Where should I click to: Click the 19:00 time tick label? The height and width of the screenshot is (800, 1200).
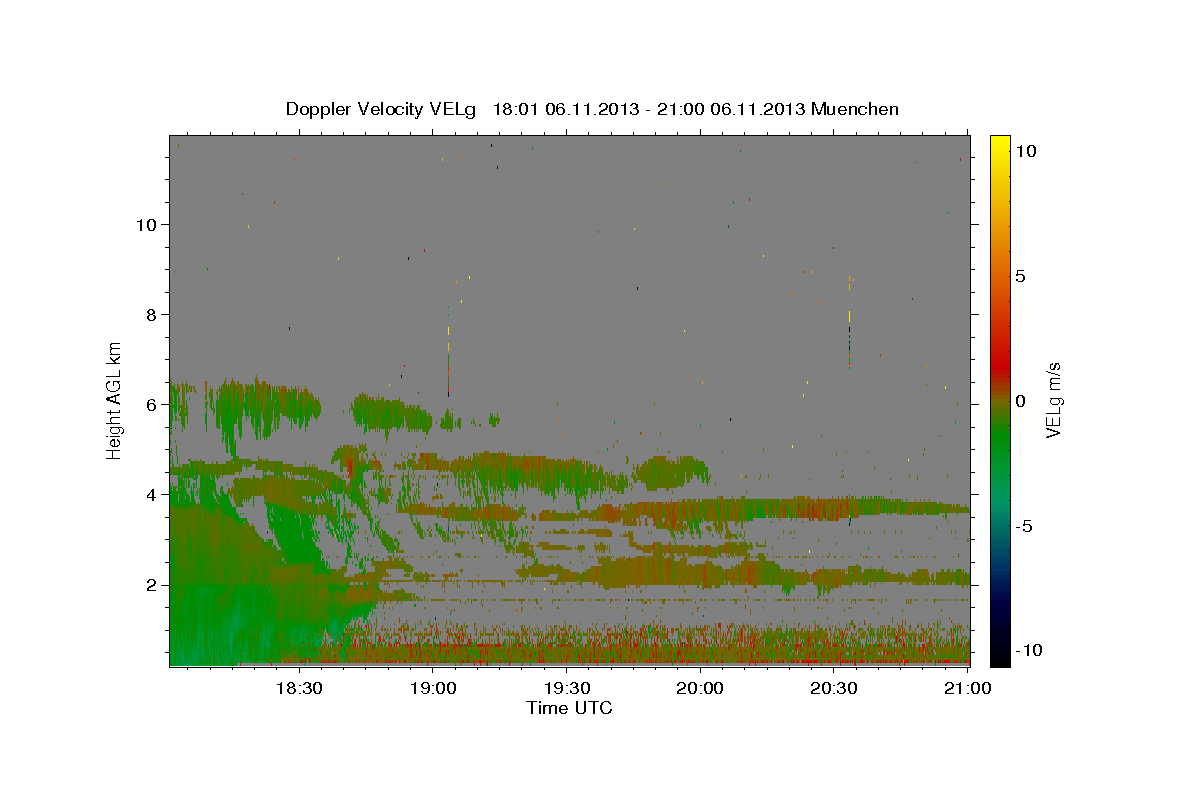coord(433,688)
